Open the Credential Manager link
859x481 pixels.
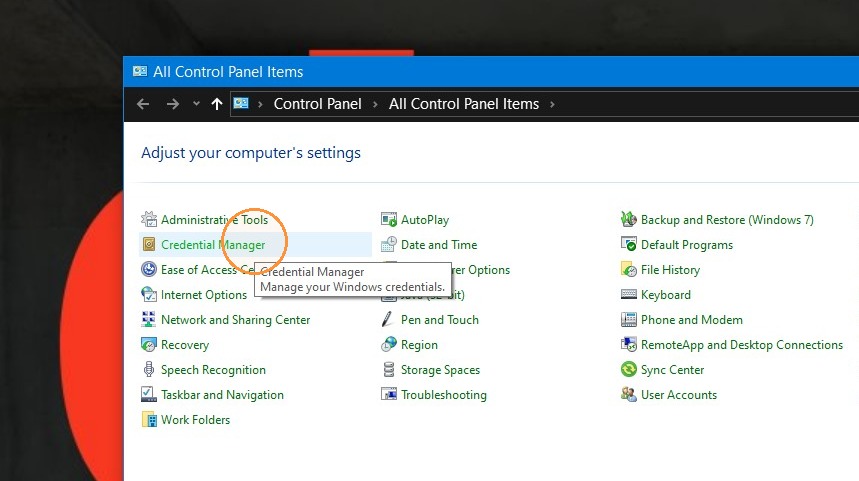(x=213, y=245)
